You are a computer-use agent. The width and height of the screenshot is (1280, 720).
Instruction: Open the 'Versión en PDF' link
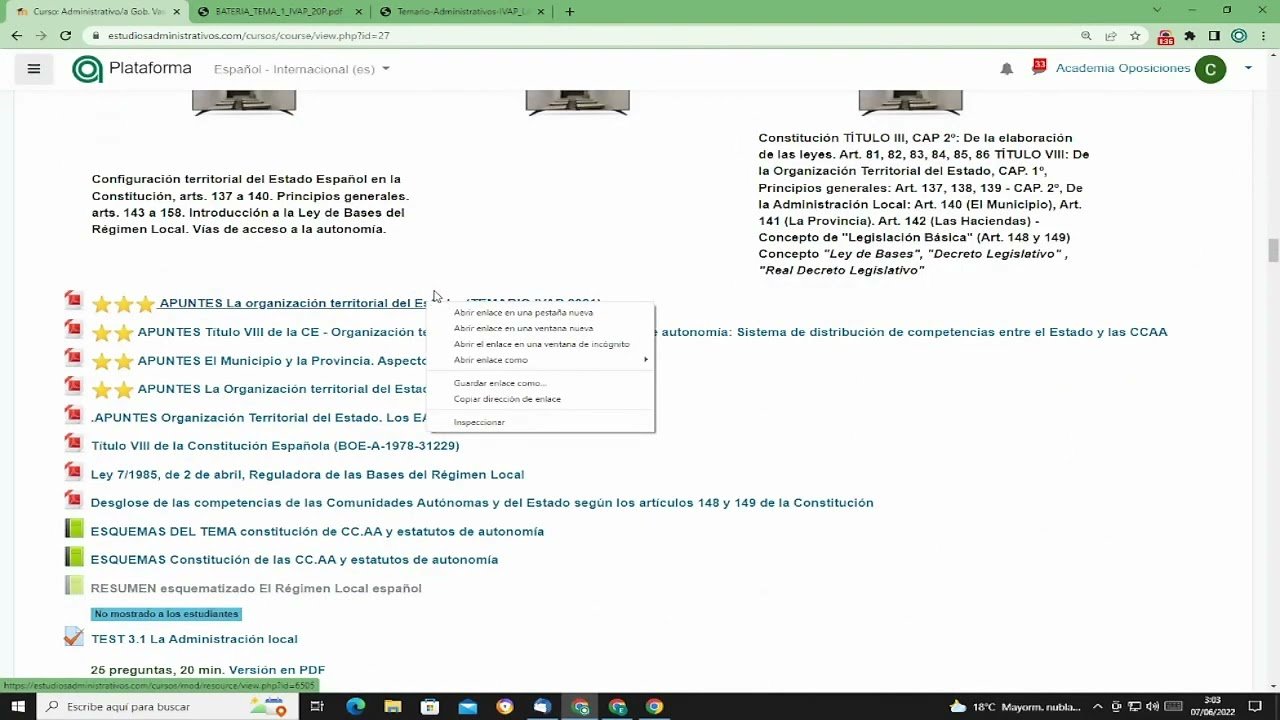point(276,670)
